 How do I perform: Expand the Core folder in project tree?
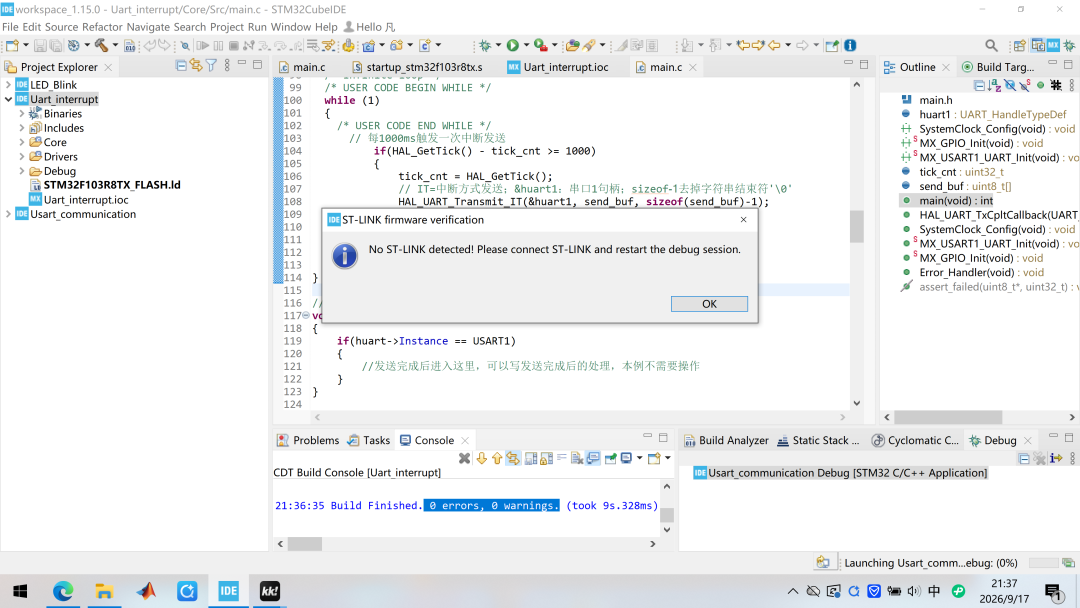click(x=21, y=142)
